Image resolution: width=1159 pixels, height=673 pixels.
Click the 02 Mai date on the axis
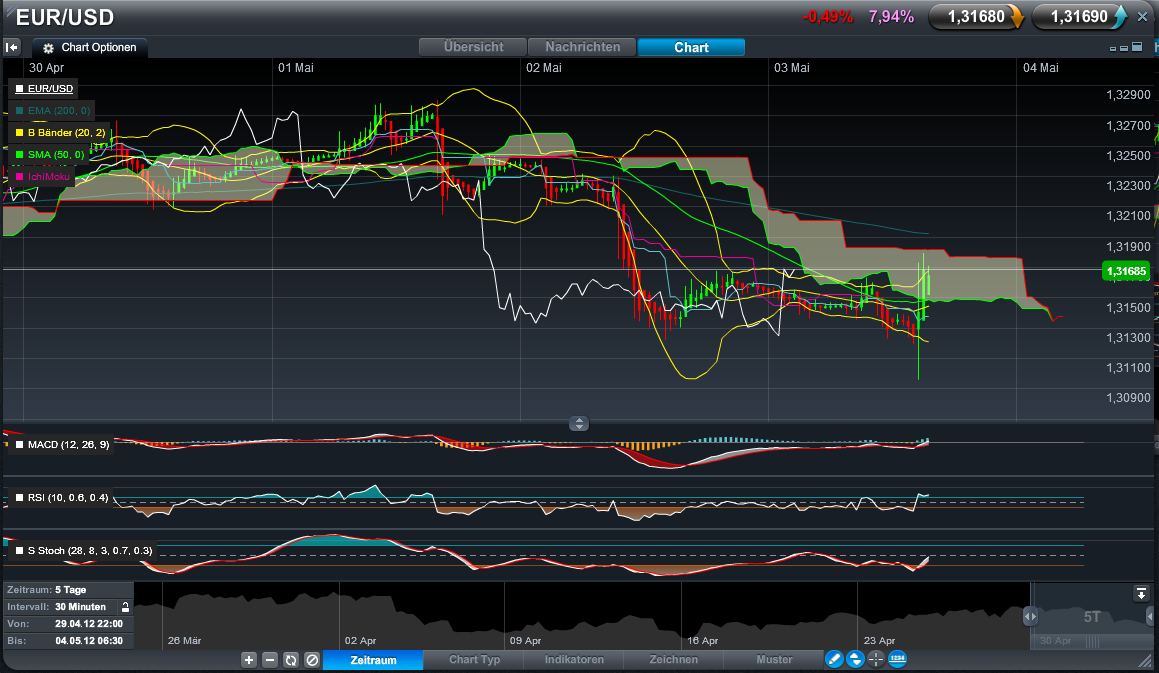click(543, 68)
